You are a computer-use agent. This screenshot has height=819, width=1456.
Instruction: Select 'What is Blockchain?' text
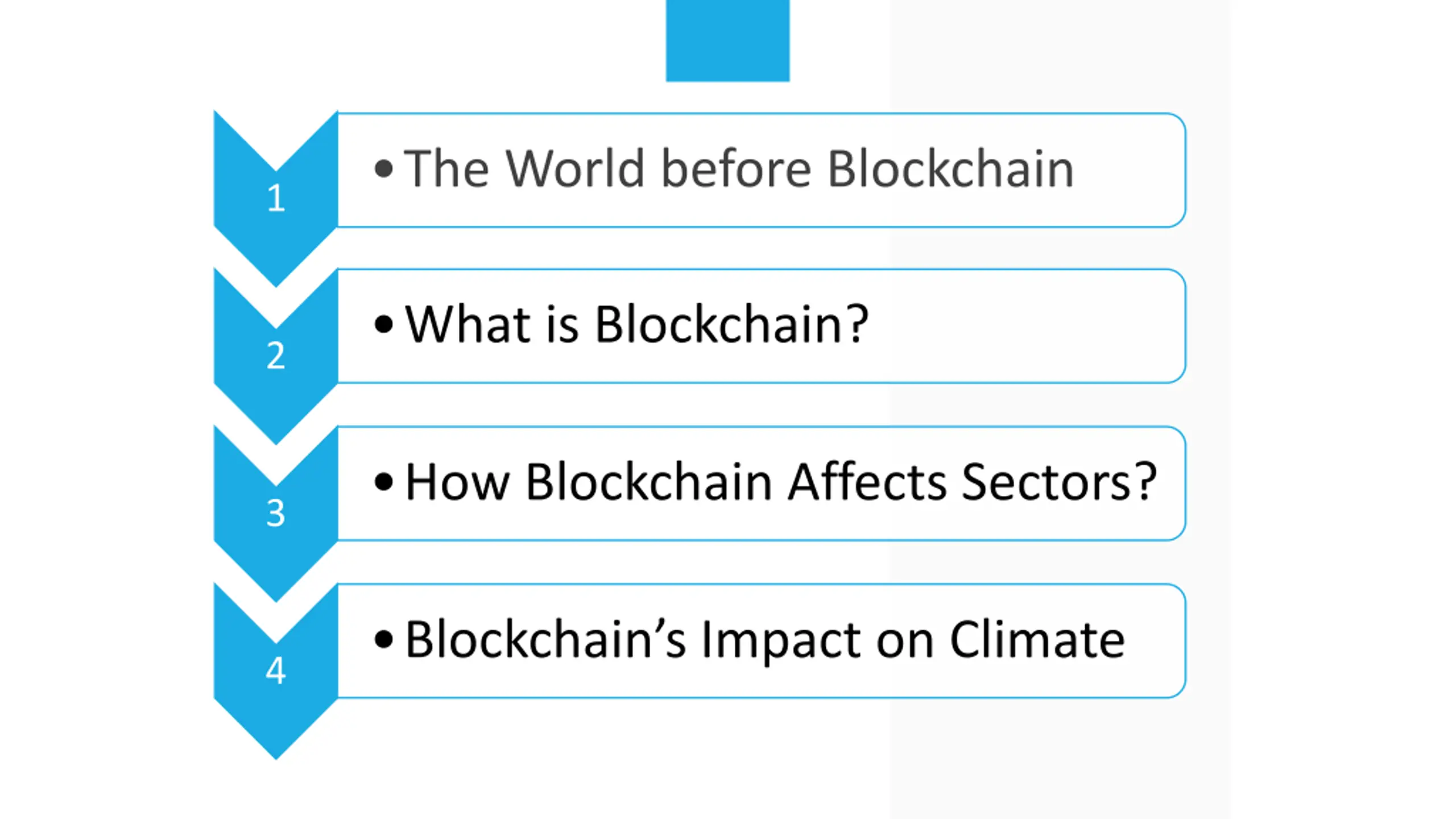tap(636, 324)
